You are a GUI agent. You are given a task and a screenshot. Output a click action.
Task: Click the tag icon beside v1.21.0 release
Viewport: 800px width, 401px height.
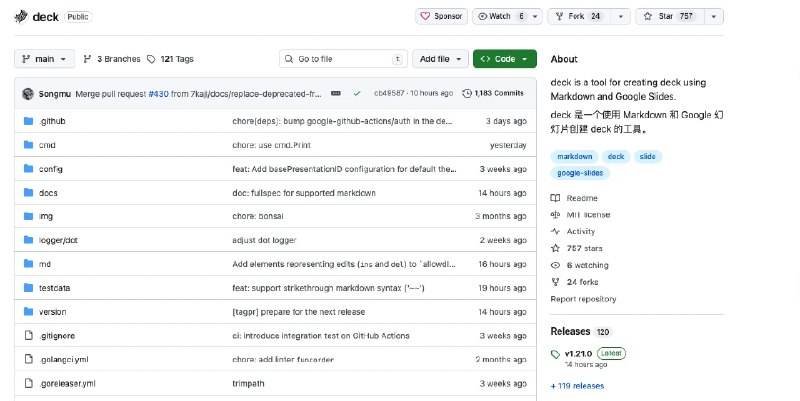pyautogui.click(x=555, y=354)
